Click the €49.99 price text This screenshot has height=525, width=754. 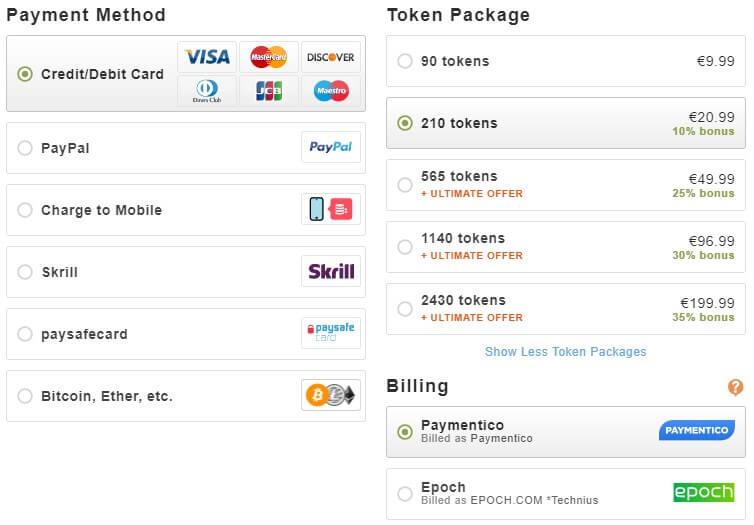(x=712, y=179)
